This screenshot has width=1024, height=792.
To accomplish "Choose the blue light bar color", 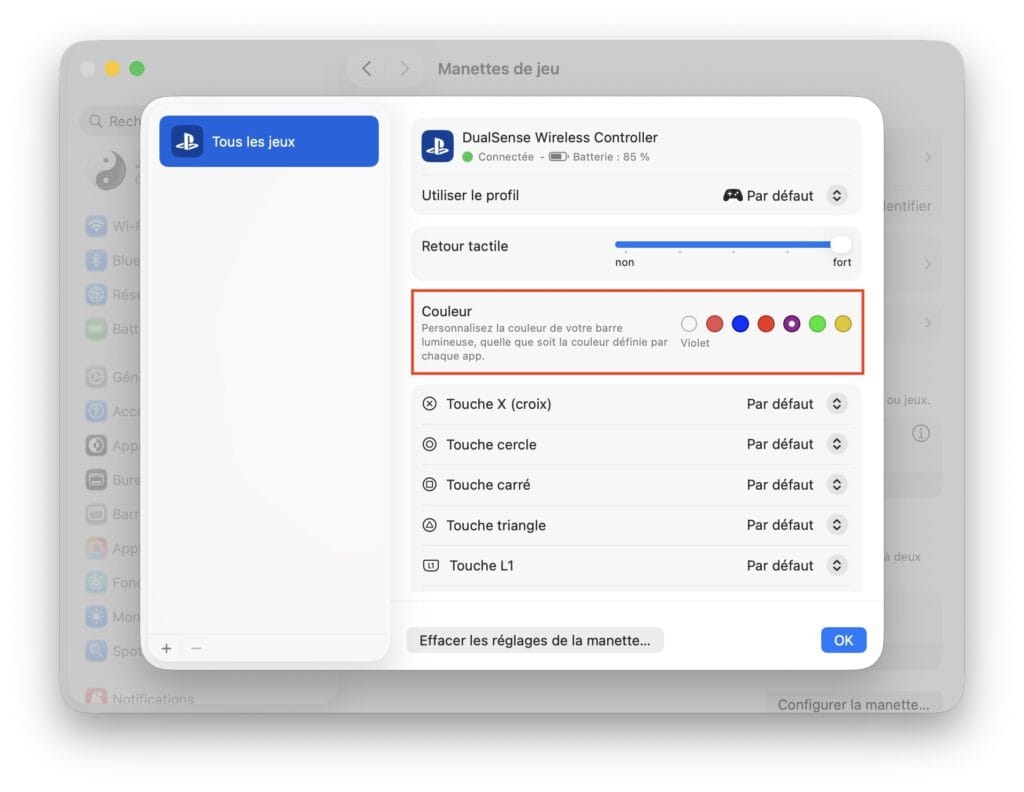I will pos(740,324).
